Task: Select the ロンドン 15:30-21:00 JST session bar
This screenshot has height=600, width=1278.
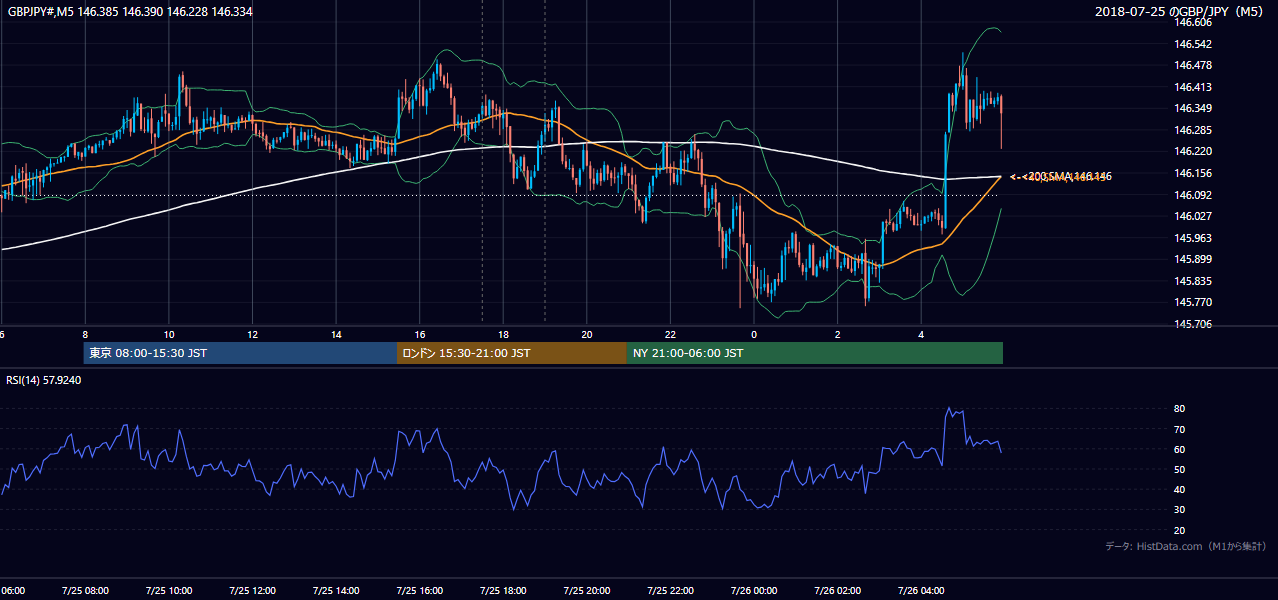Action: click(512, 353)
